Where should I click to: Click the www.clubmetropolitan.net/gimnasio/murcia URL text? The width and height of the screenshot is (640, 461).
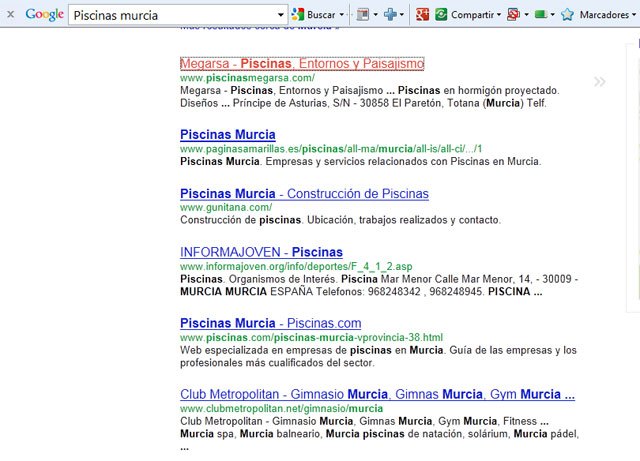[x=282, y=409]
